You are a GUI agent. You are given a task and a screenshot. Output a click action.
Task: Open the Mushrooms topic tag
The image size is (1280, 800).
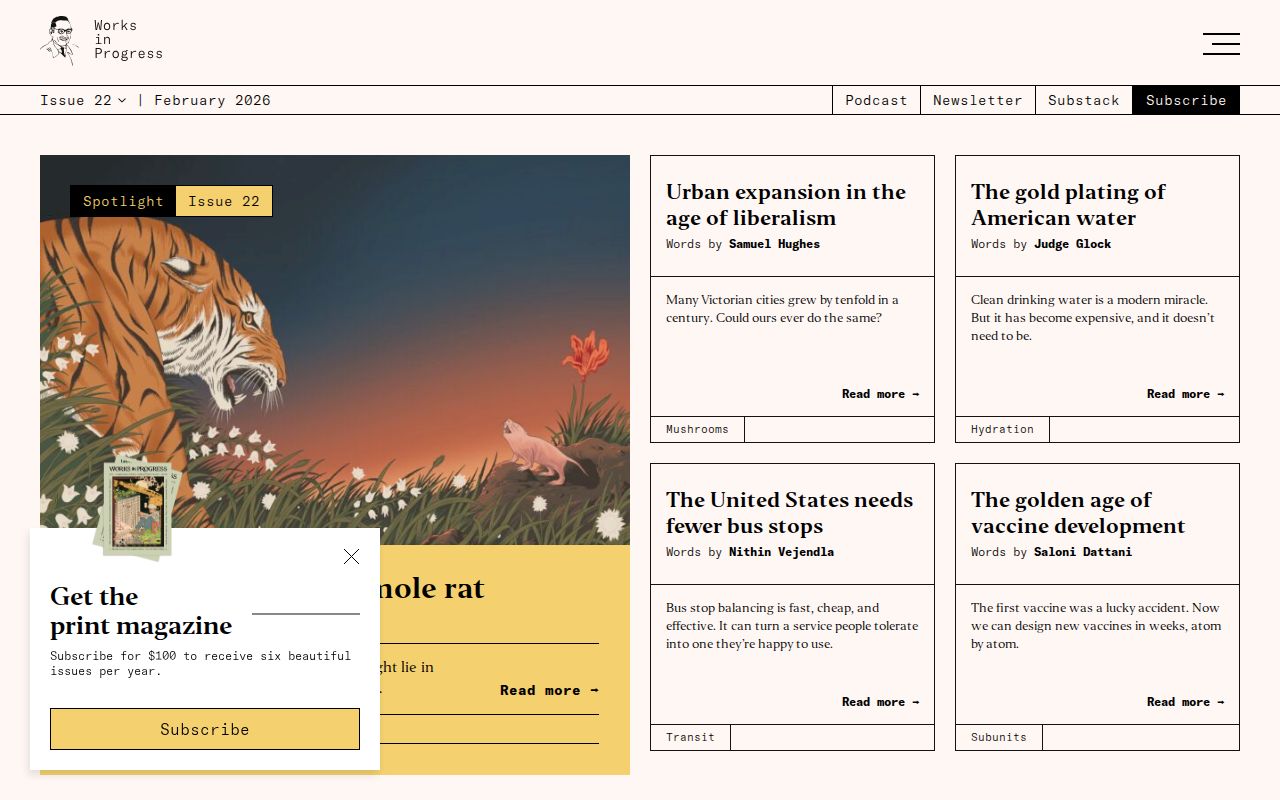697,429
